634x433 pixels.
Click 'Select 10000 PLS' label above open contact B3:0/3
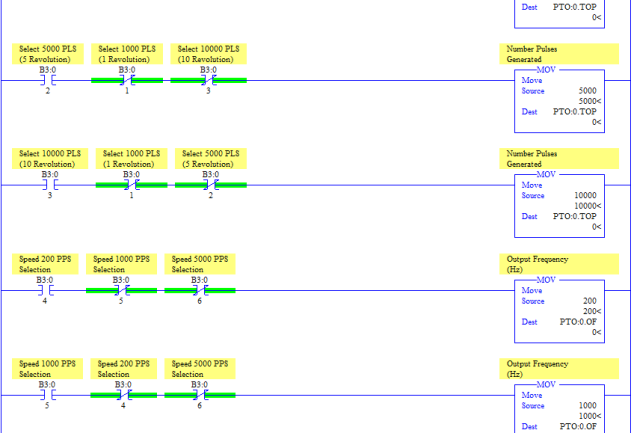50,158
